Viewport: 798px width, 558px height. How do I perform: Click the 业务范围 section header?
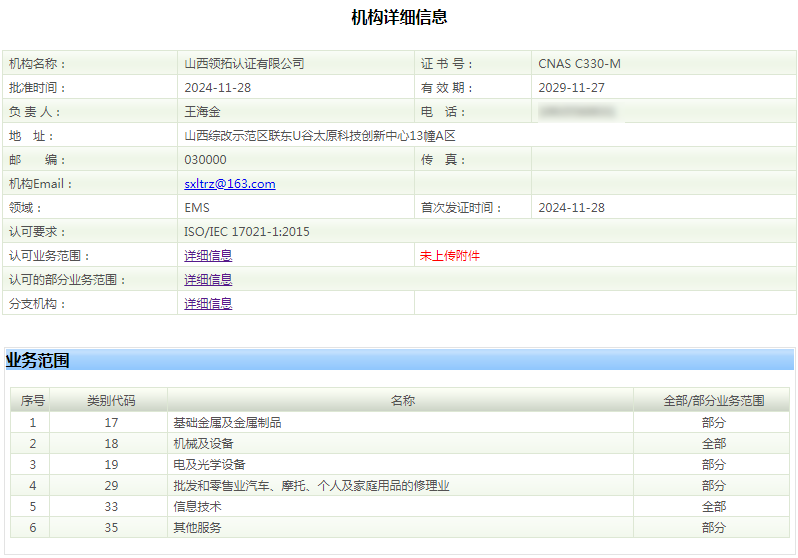click(38, 361)
